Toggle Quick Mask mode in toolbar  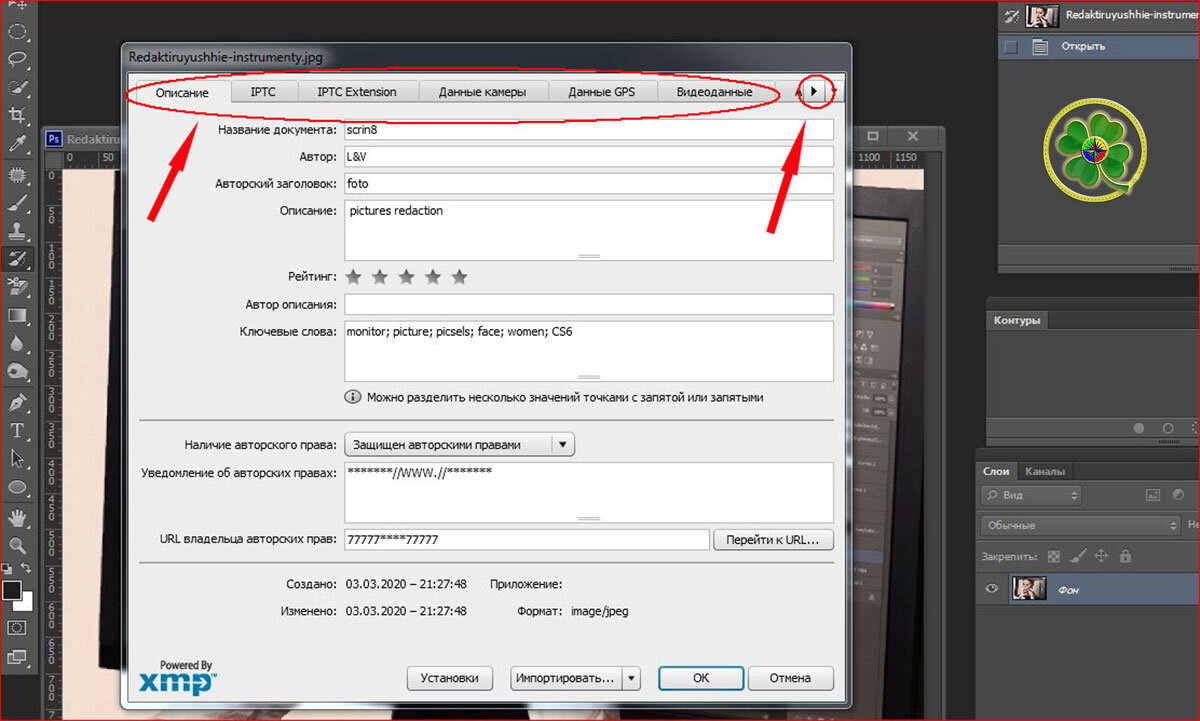17,627
